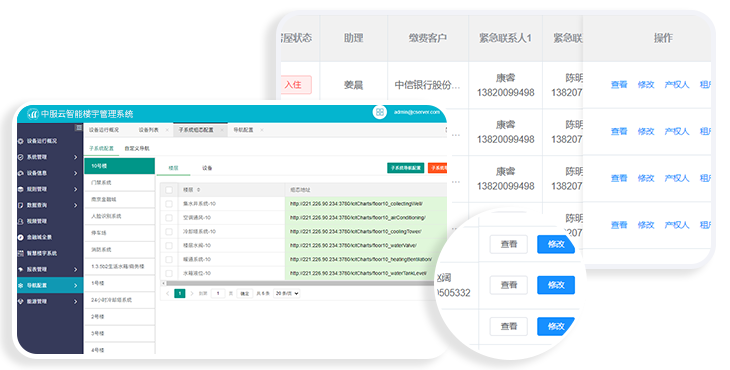
Task: Click the 视频管理 sidebar icon
Action: pos(20,222)
